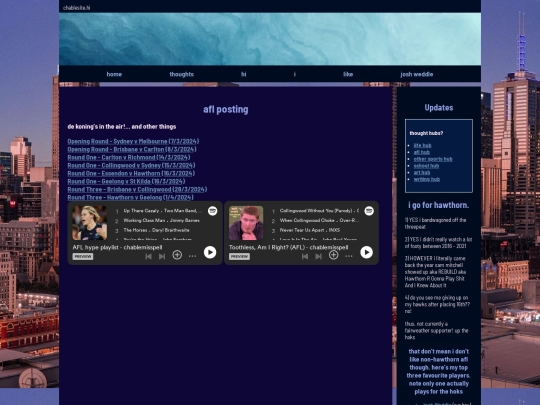
Task: Open the i nav item
Action: [294, 74]
